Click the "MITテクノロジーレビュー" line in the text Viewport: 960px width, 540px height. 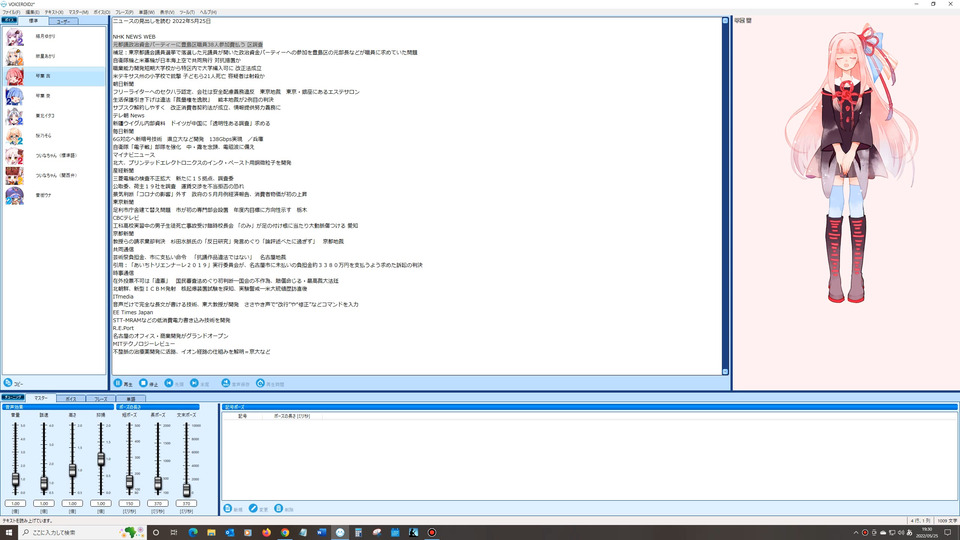pos(144,344)
